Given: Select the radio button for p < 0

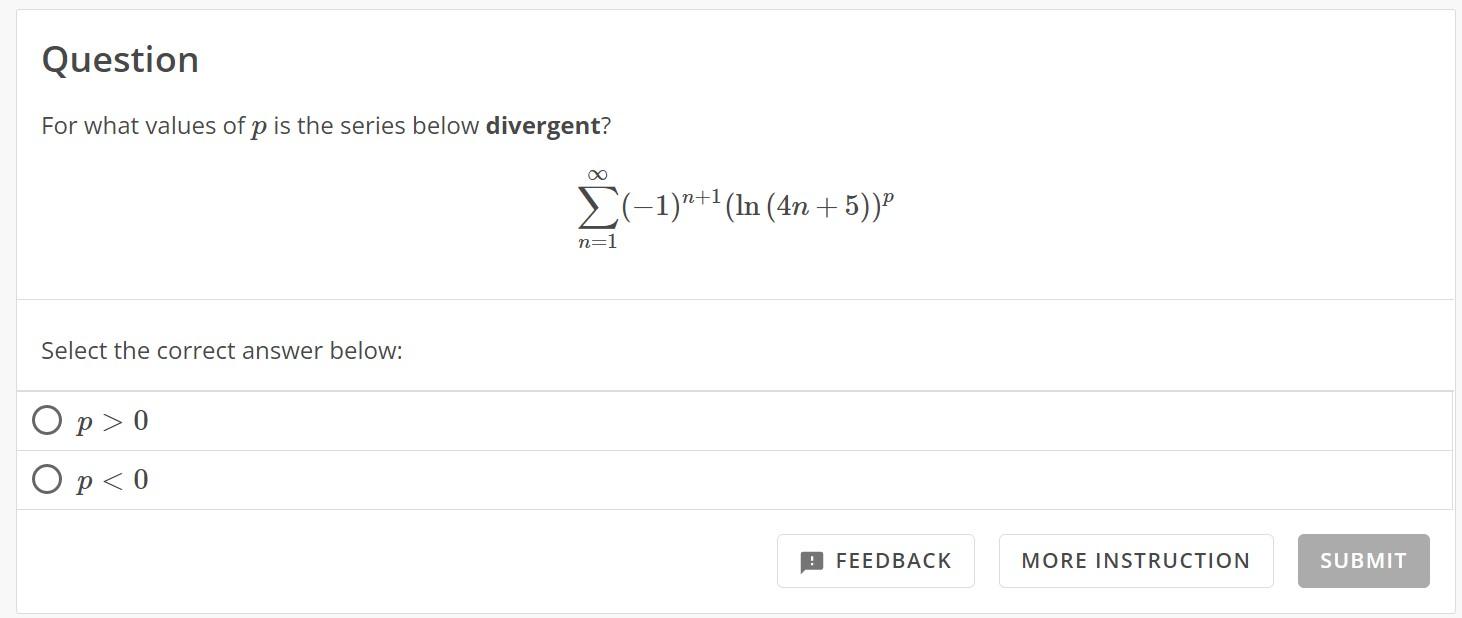Looking at the screenshot, I should 47,479.
